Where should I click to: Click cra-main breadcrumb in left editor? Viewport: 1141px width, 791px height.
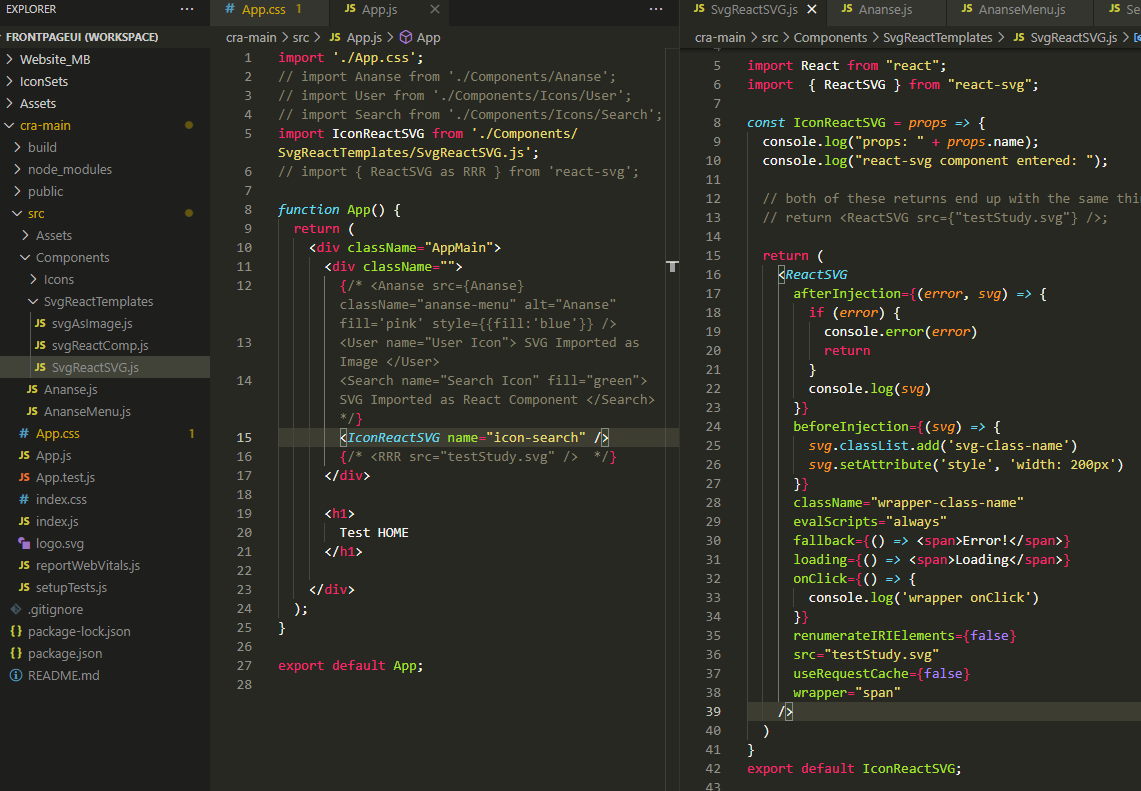click(251, 38)
